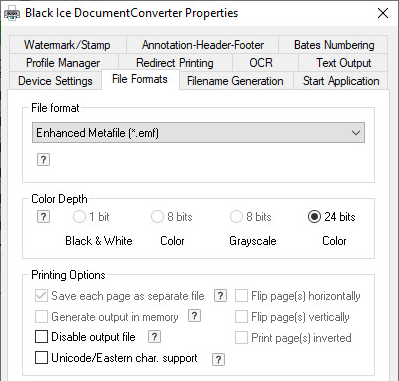The width and height of the screenshot is (399, 381).
Task: Switch to the Watermark/Stamp tab
Action: pos(67,45)
